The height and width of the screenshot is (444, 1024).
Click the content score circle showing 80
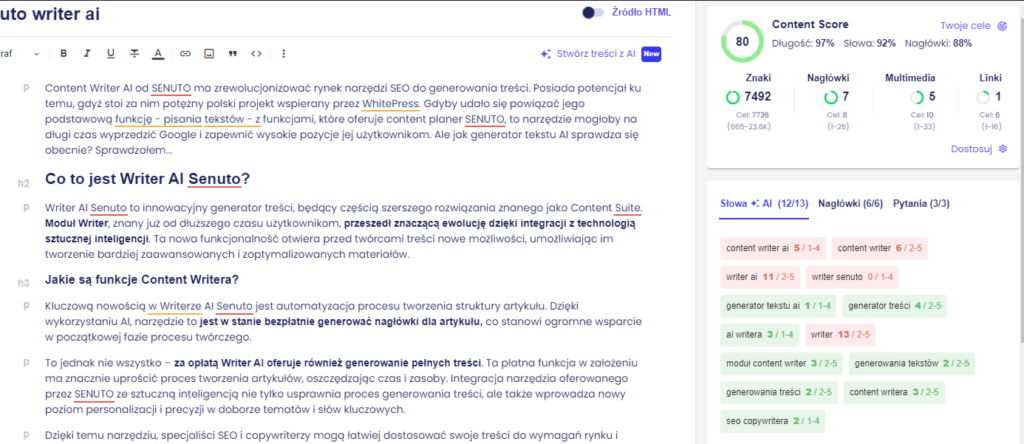pyautogui.click(x=742, y=42)
